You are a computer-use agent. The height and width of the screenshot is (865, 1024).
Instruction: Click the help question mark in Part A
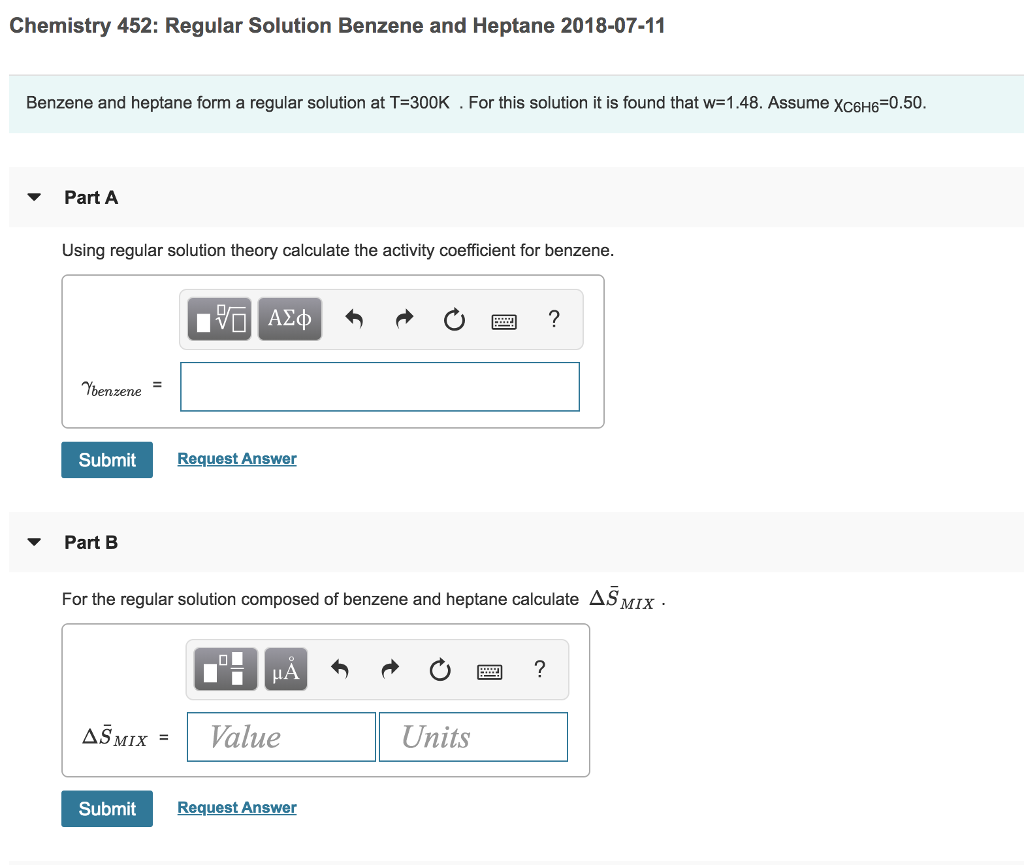pyautogui.click(x=553, y=319)
